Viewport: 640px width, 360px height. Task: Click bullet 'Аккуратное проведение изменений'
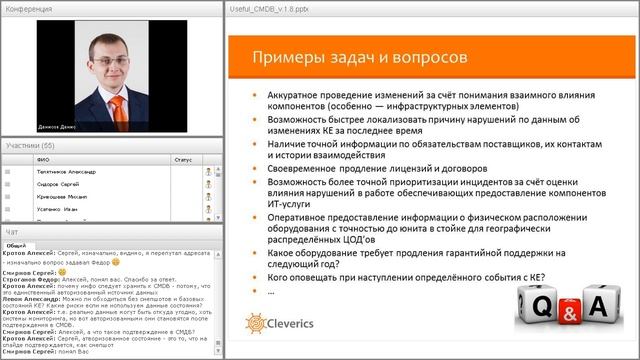point(431,100)
